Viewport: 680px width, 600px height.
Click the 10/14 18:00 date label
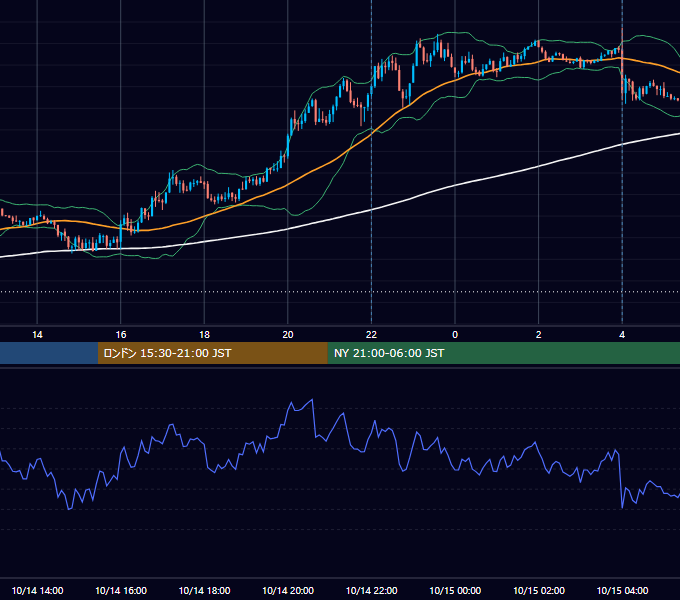pos(204,590)
